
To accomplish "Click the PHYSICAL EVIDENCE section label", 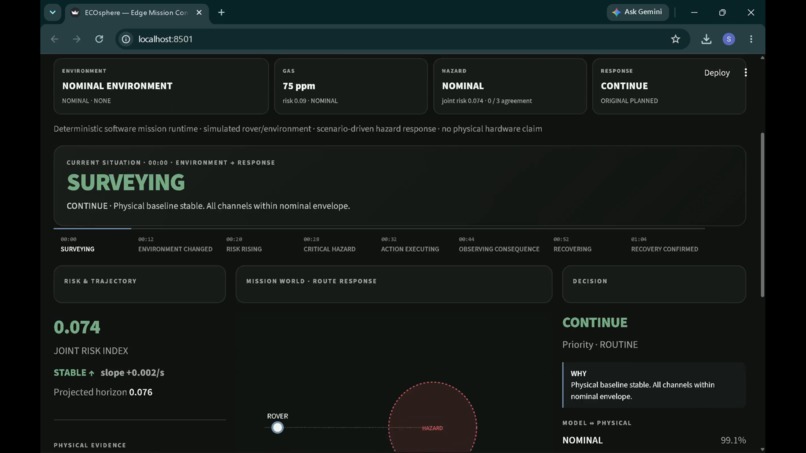I will [90, 445].
